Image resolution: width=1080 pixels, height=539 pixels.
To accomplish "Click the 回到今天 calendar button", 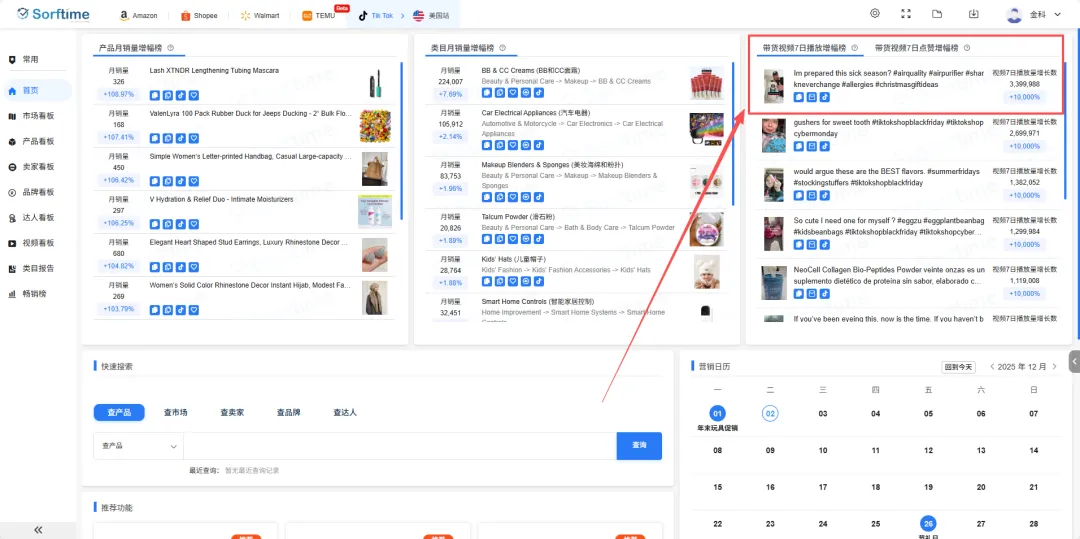I will [x=958, y=367].
